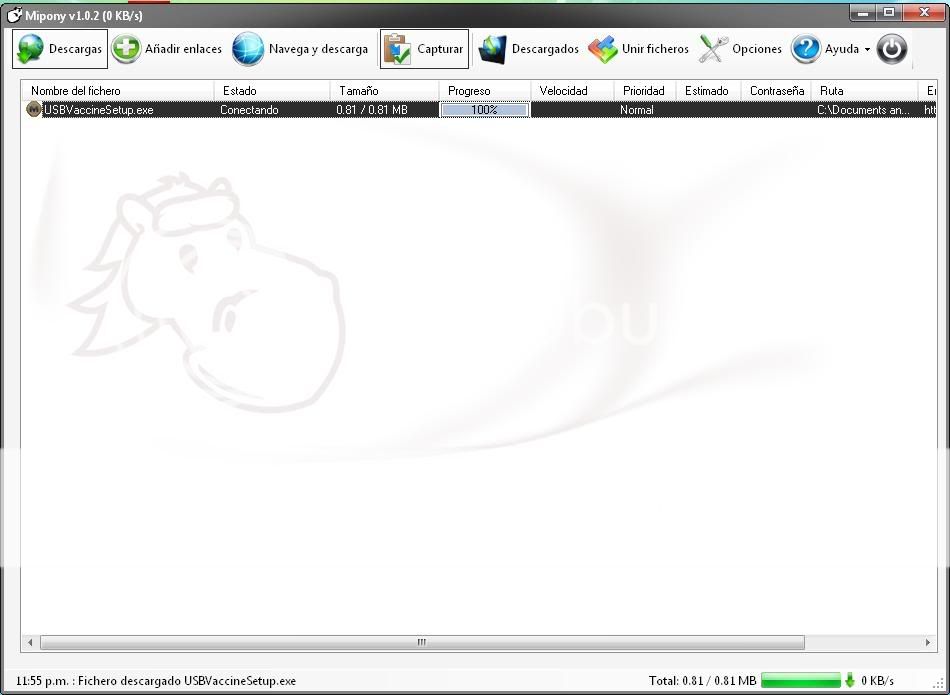The width and height of the screenshot is (950, 695).
Task: Click the horizontal scrollbar thumb
Action: point(422,642)
